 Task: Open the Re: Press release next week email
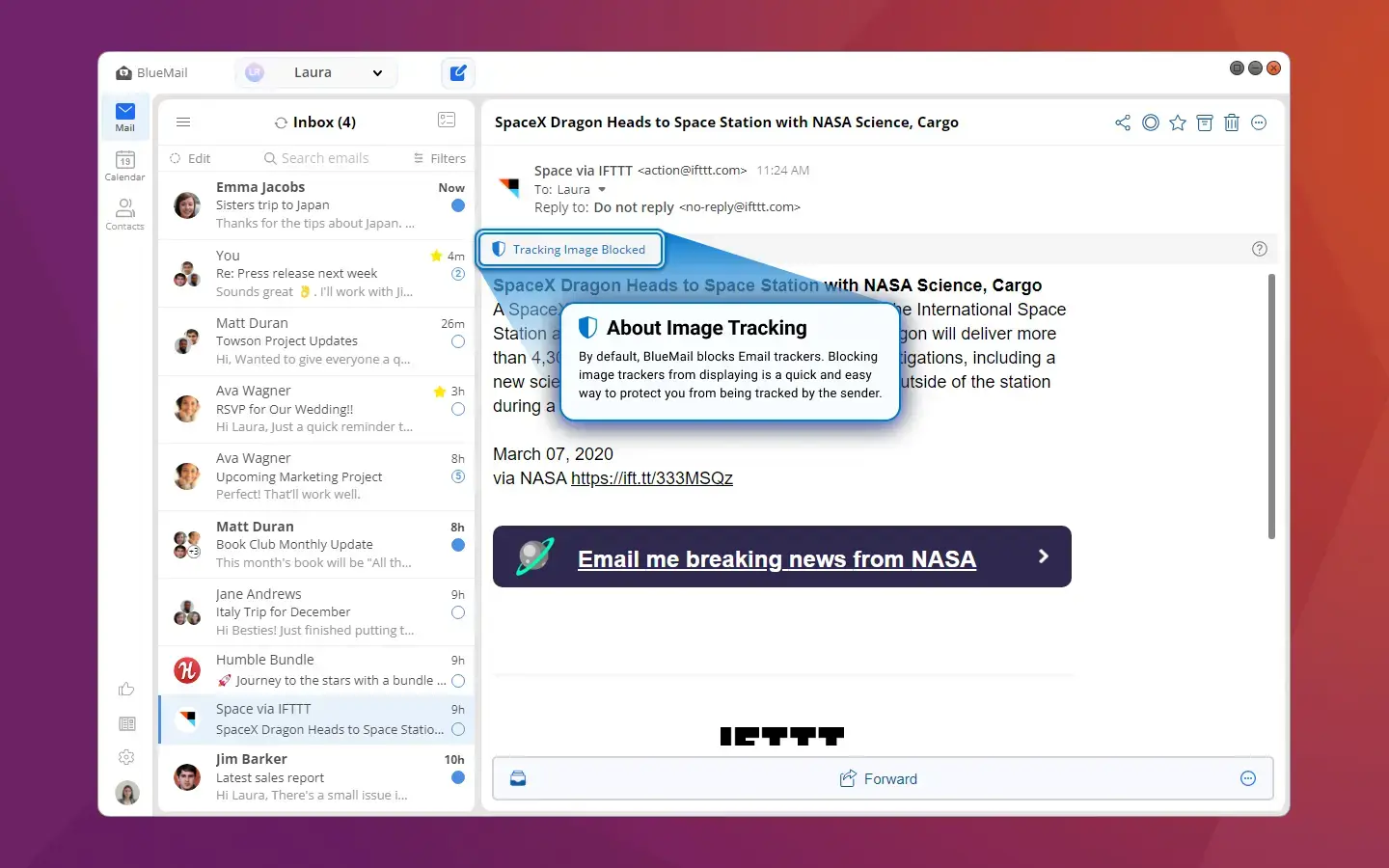[x=316, y=274]
